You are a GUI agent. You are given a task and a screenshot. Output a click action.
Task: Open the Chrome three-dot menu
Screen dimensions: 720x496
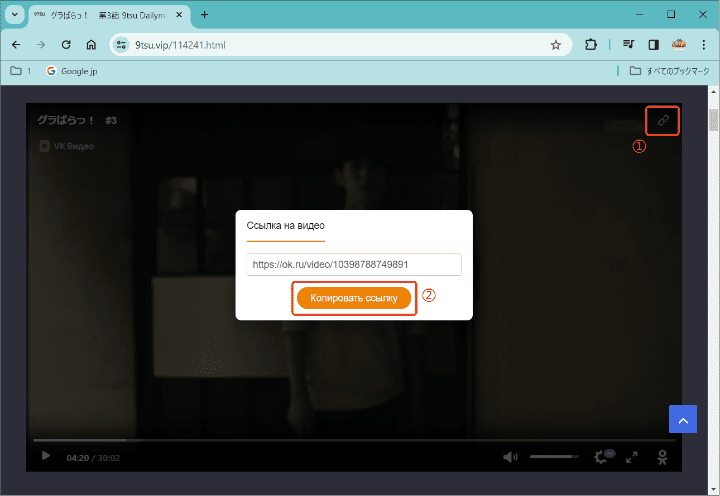click(x=703, y=45)
